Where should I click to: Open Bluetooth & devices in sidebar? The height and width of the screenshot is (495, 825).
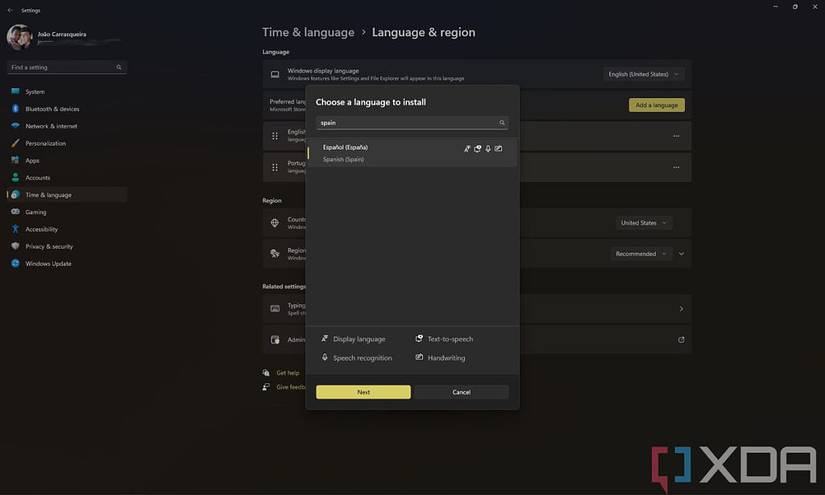[66, 109]
